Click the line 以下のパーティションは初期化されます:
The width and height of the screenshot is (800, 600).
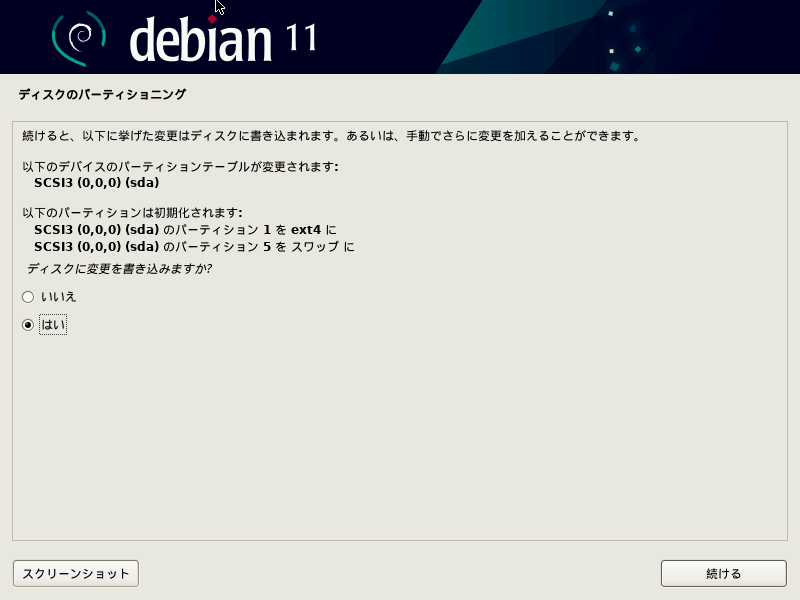tap(132, 212)
